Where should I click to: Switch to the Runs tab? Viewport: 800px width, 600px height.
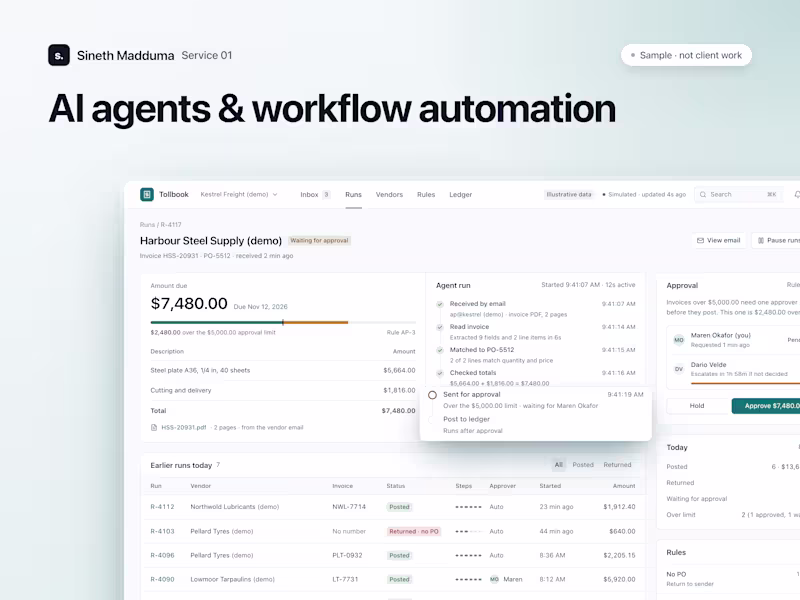[353, 194]
